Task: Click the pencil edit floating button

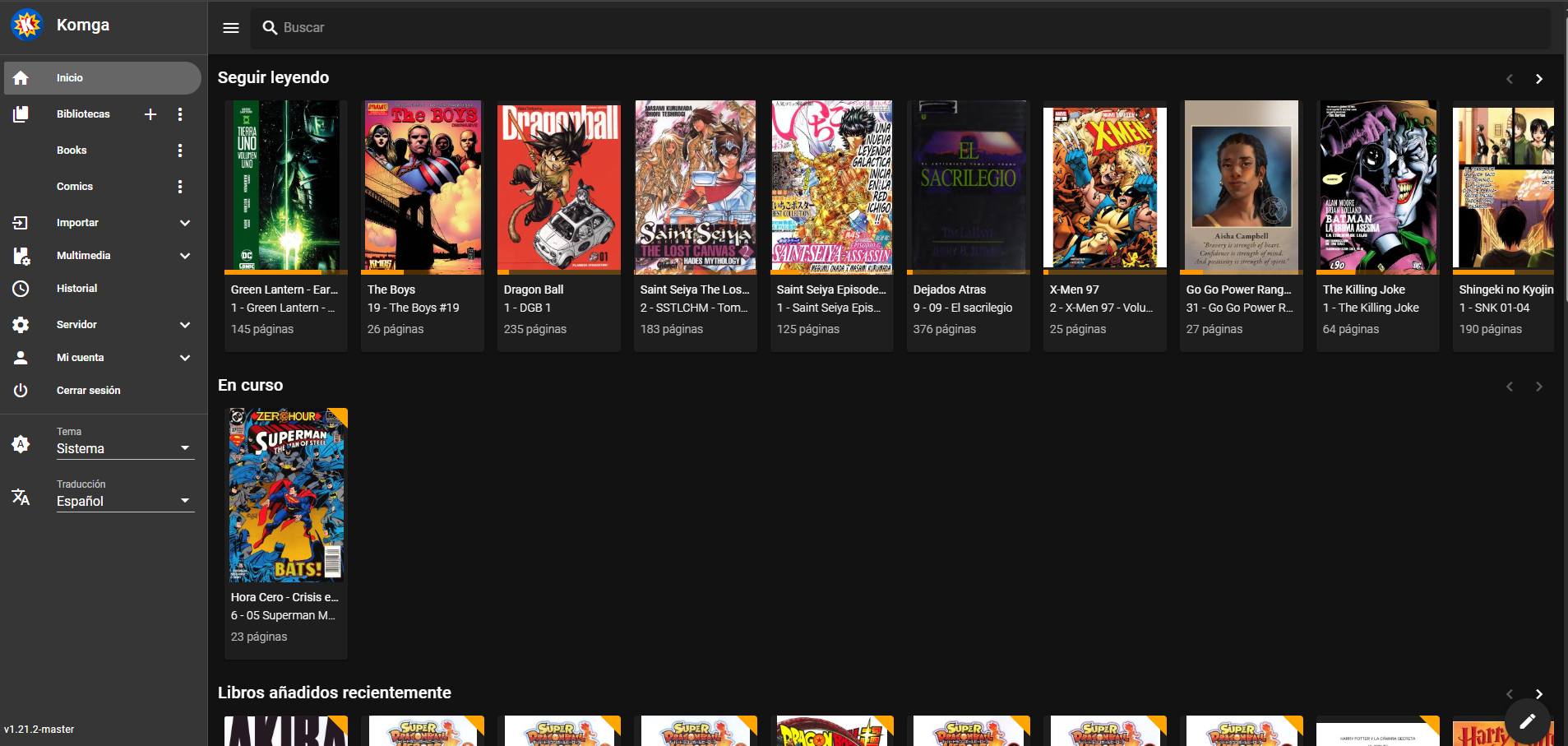Action: [x=1527, y=721]
